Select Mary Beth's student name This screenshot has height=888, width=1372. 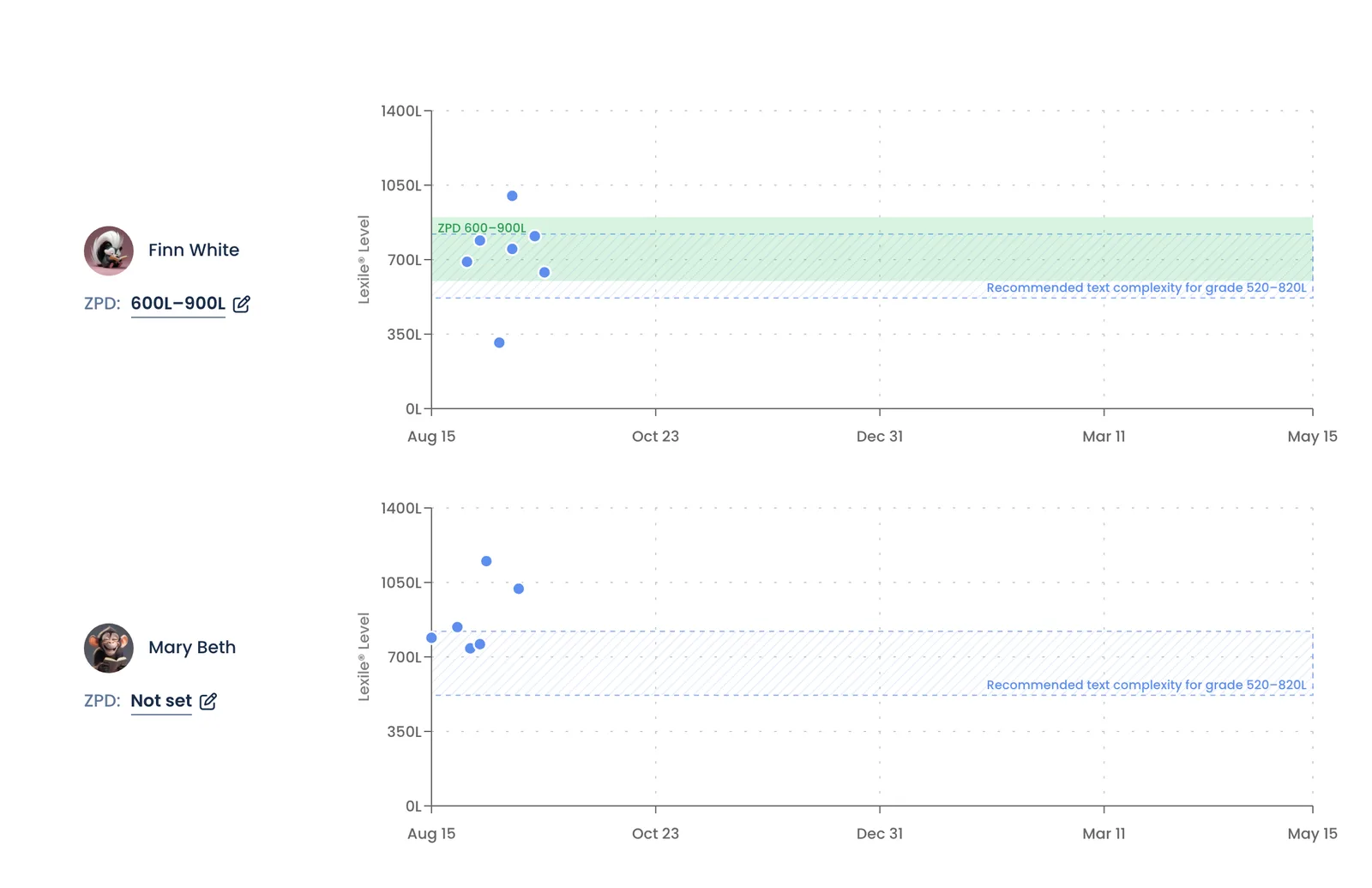coord(192,647)
